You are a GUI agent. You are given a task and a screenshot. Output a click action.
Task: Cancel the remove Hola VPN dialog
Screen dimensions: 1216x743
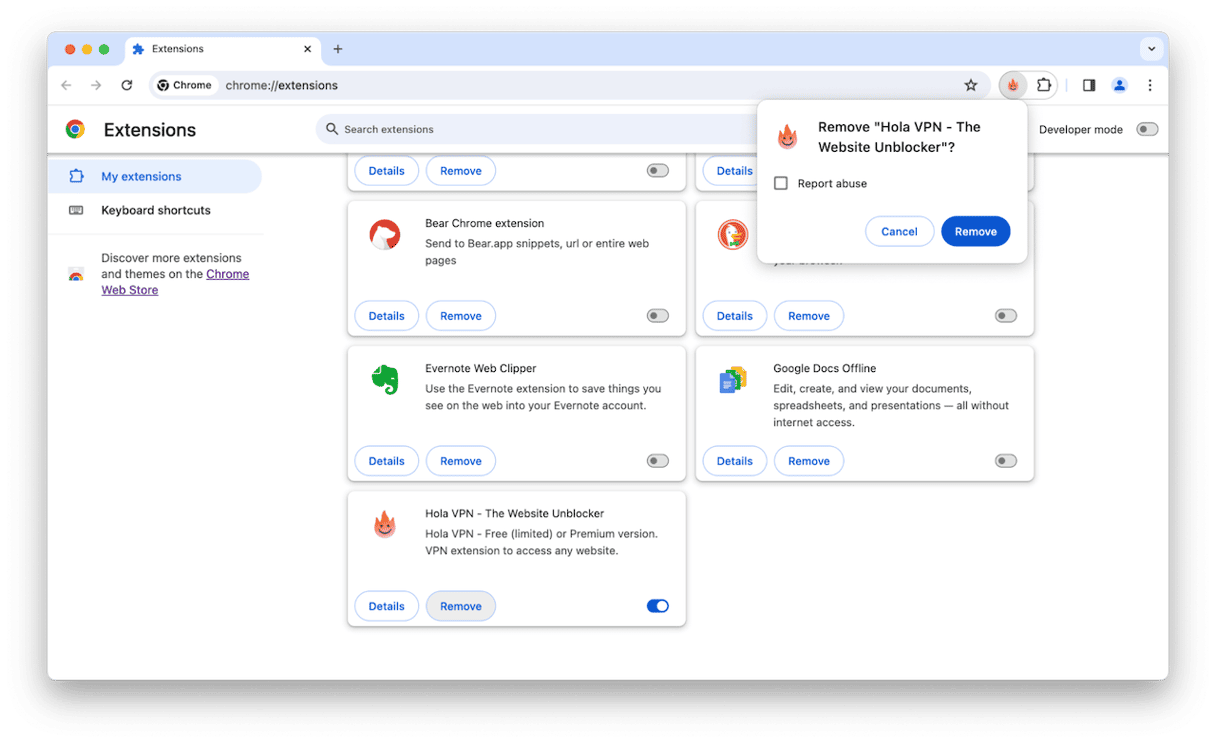tap(899, 231)
